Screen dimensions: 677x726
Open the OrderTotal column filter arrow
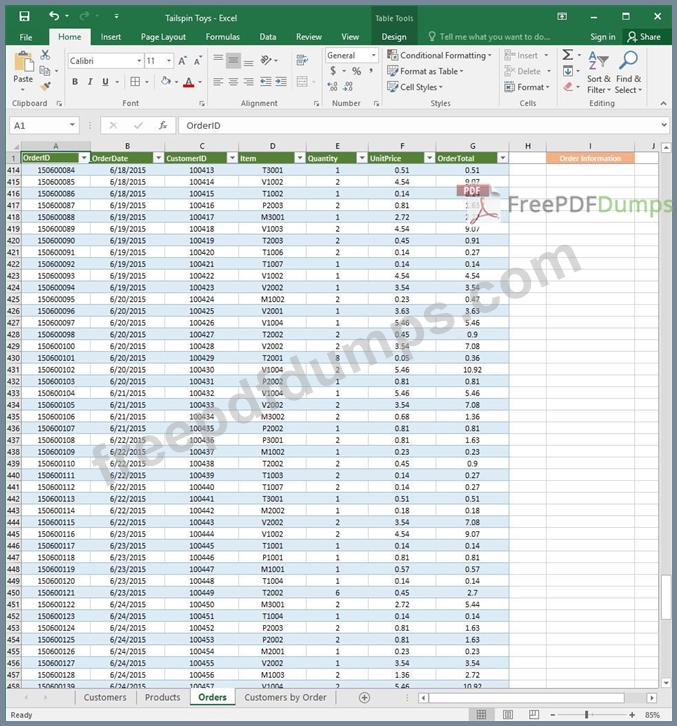click(502, 158)
